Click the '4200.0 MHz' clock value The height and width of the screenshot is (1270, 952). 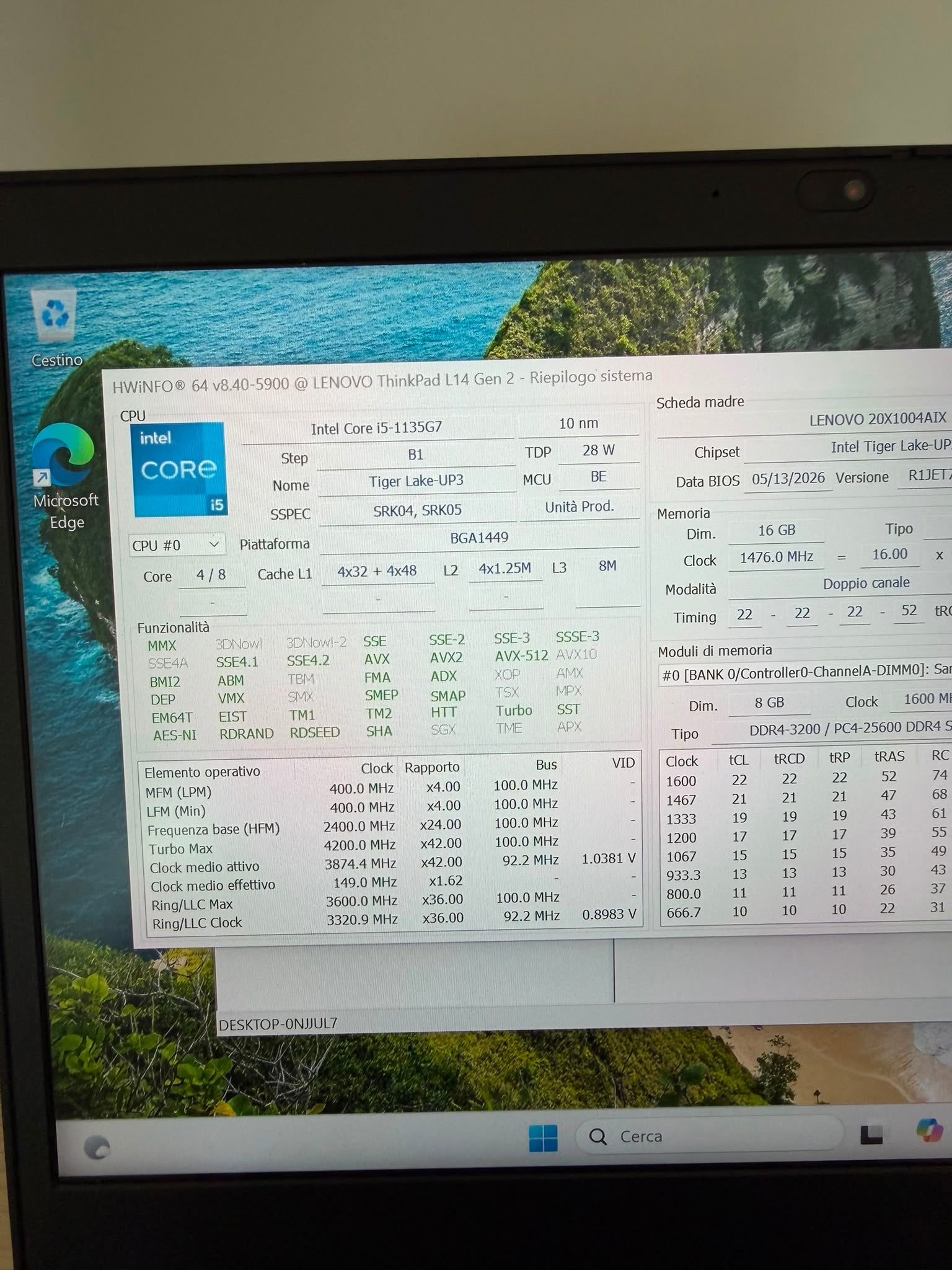pyautogui.click(x=359, y=845)
